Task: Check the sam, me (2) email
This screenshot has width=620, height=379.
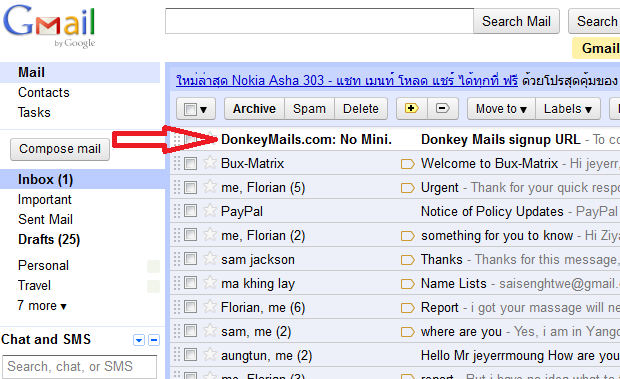Action: 190,331
